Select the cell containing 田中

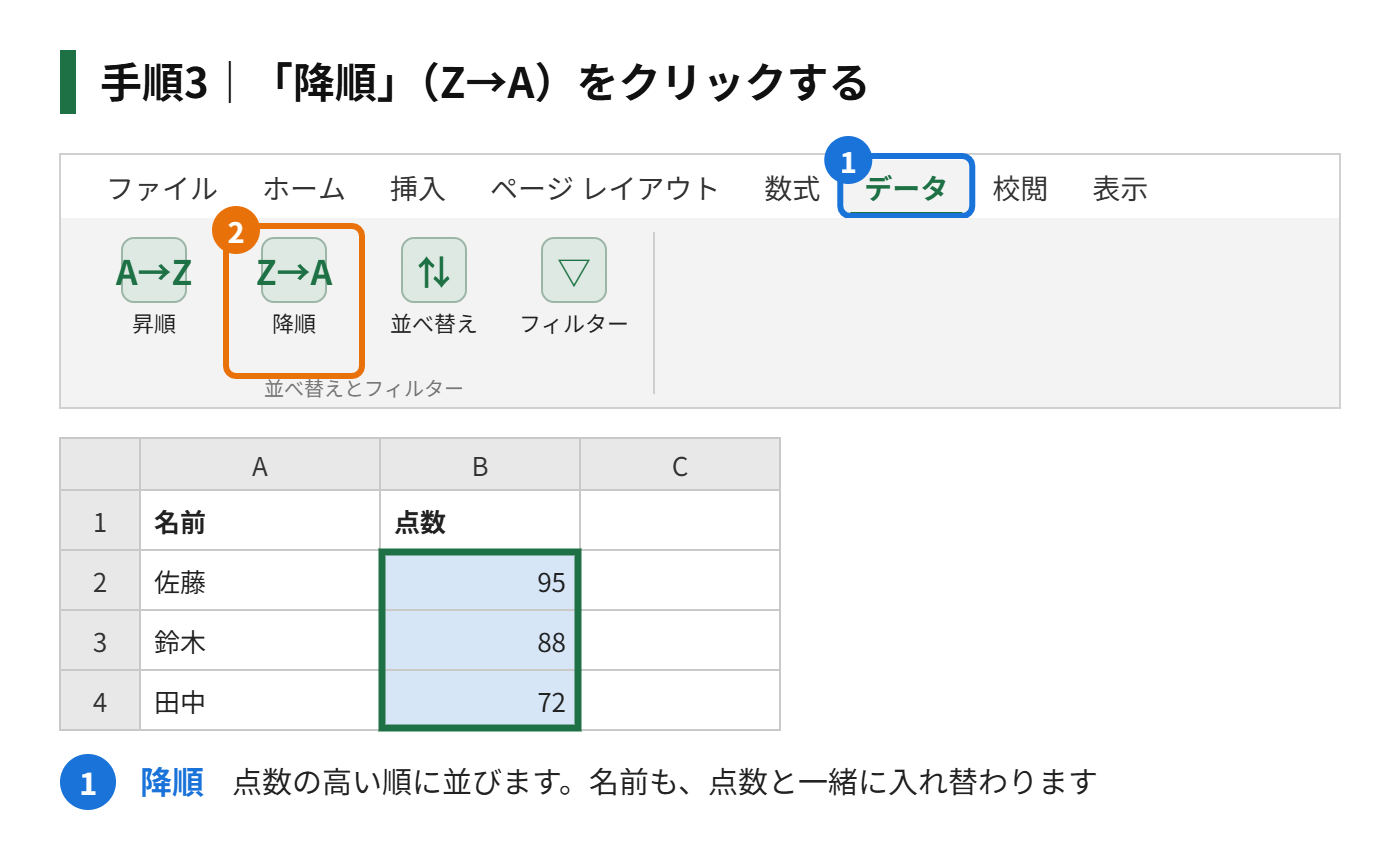(x=260, y=700)
